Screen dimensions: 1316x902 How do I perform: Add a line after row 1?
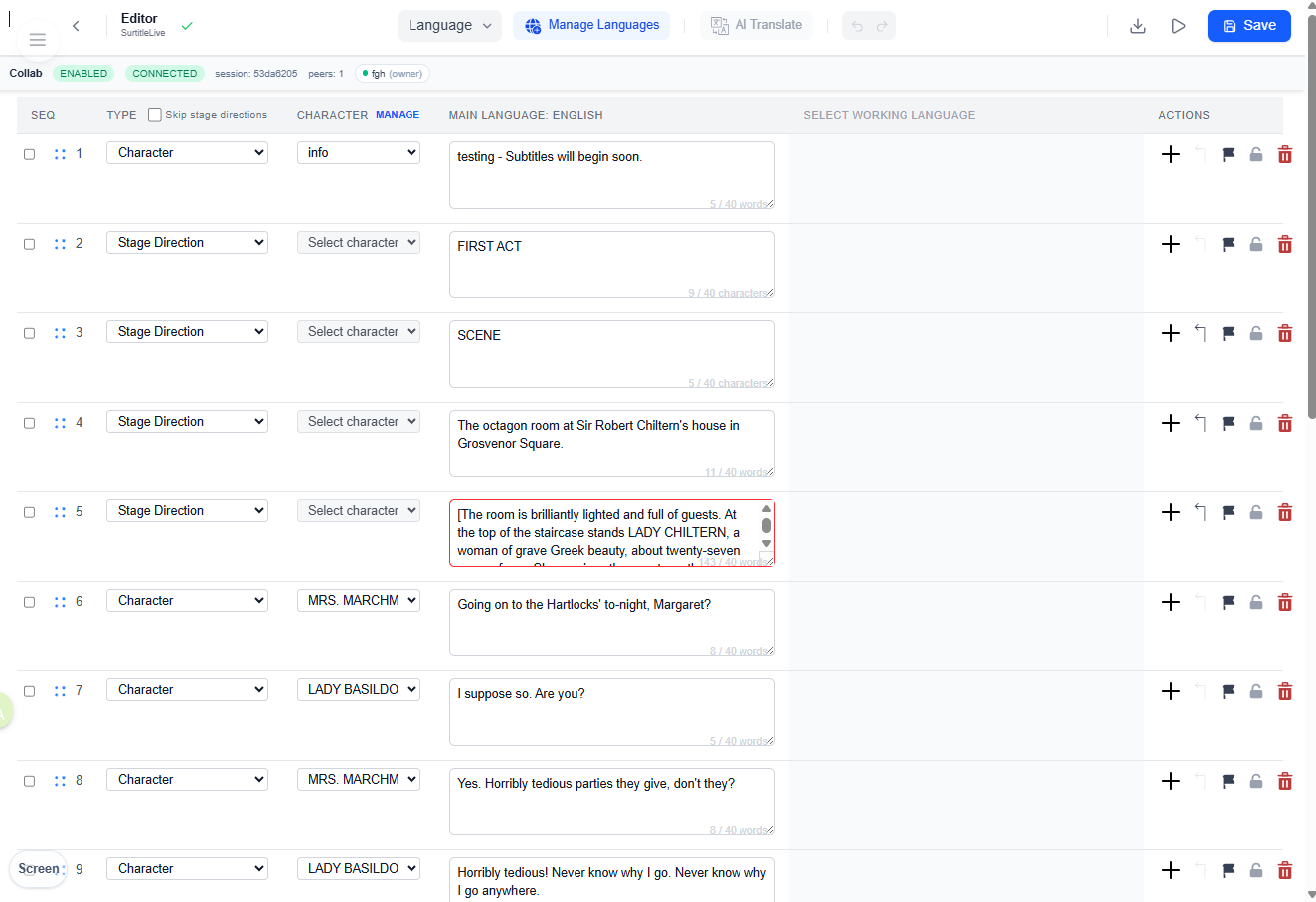[x=1171, y=154]
